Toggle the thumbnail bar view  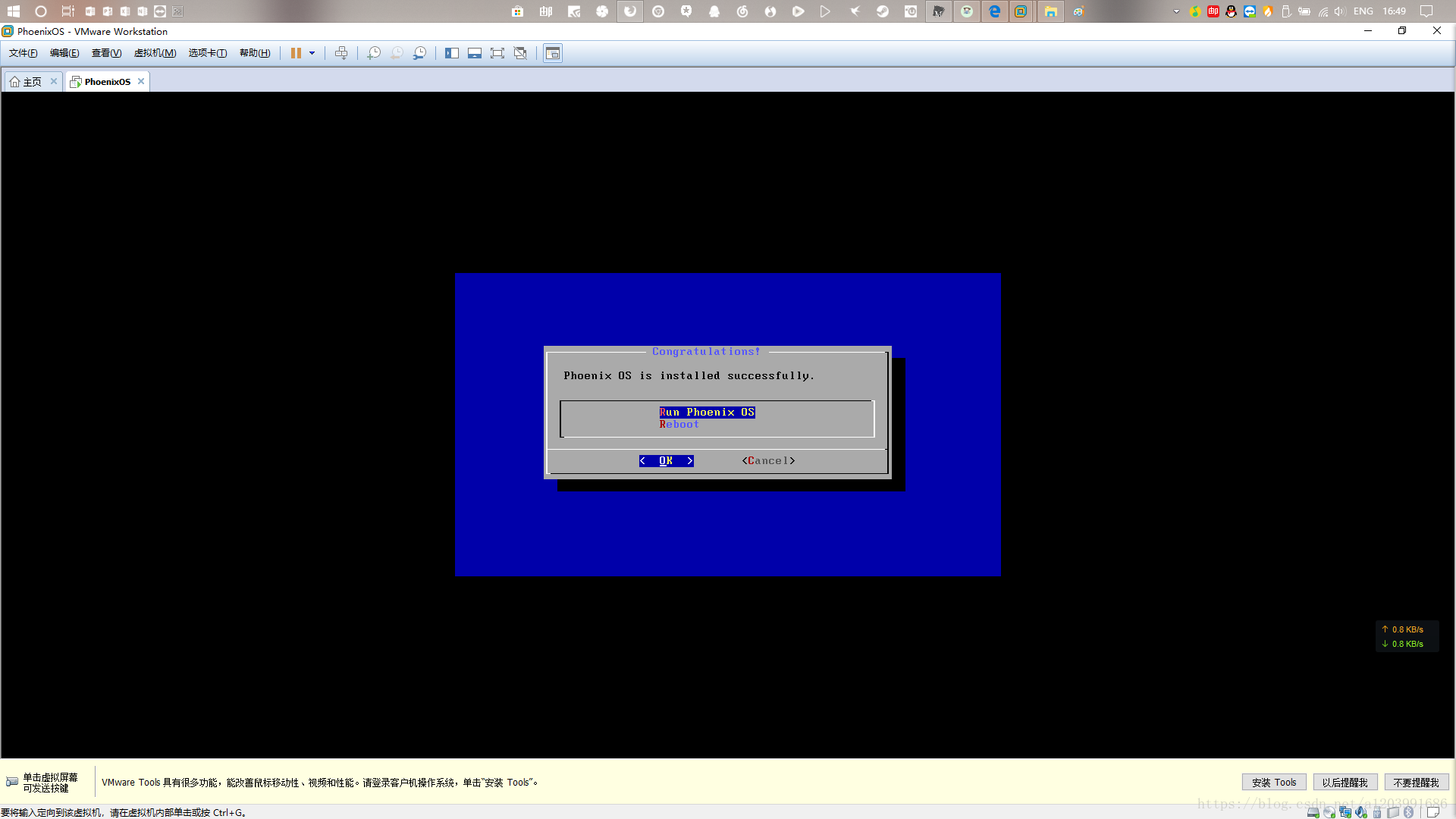coord(475,53)
